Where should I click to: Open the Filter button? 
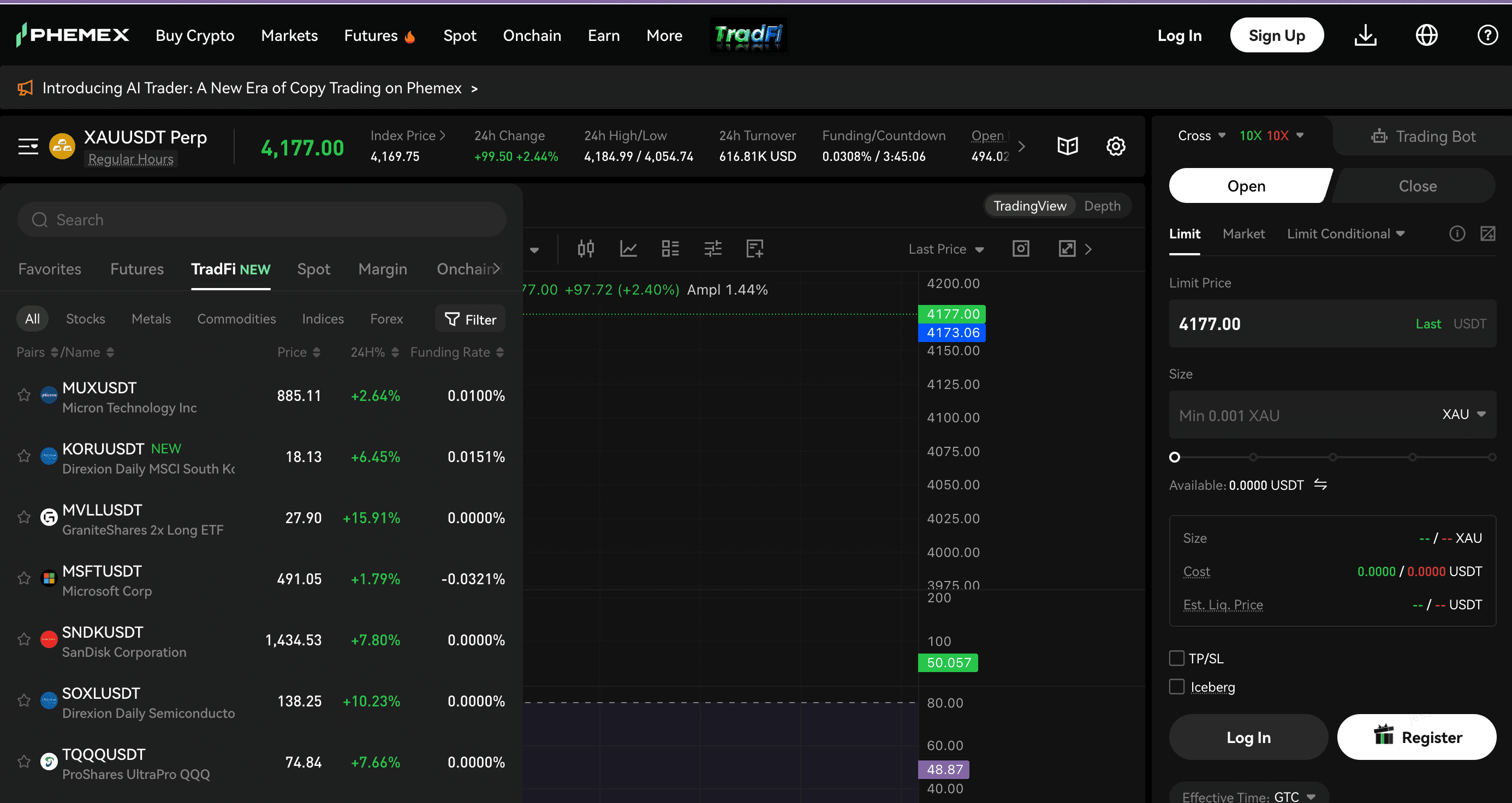470,319
